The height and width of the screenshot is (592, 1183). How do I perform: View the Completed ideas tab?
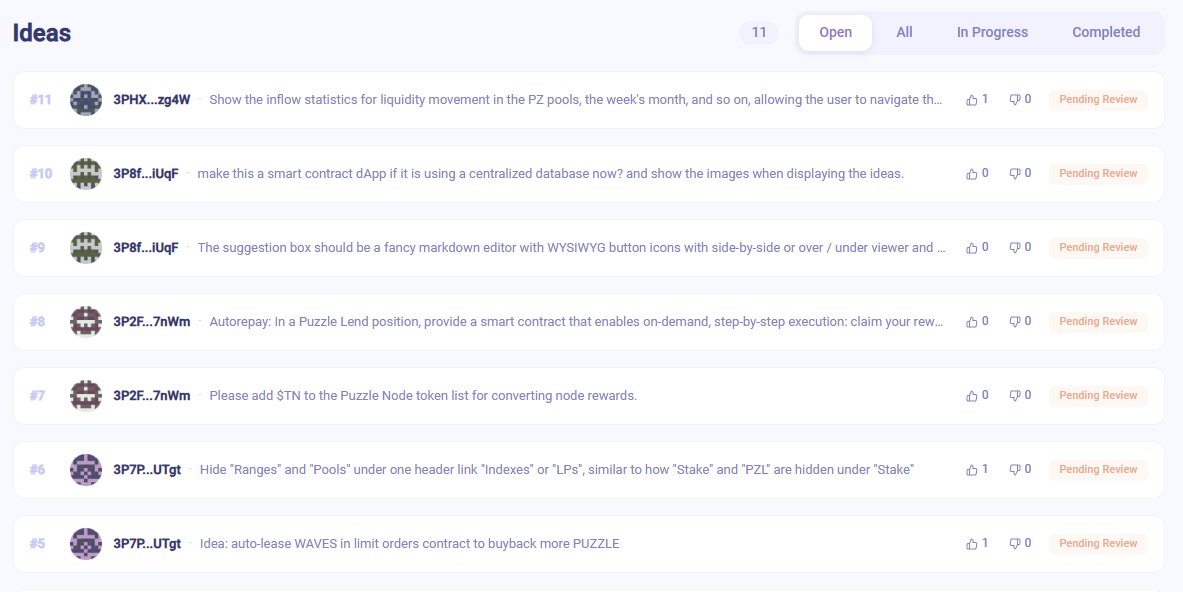tap(1106, 32)
